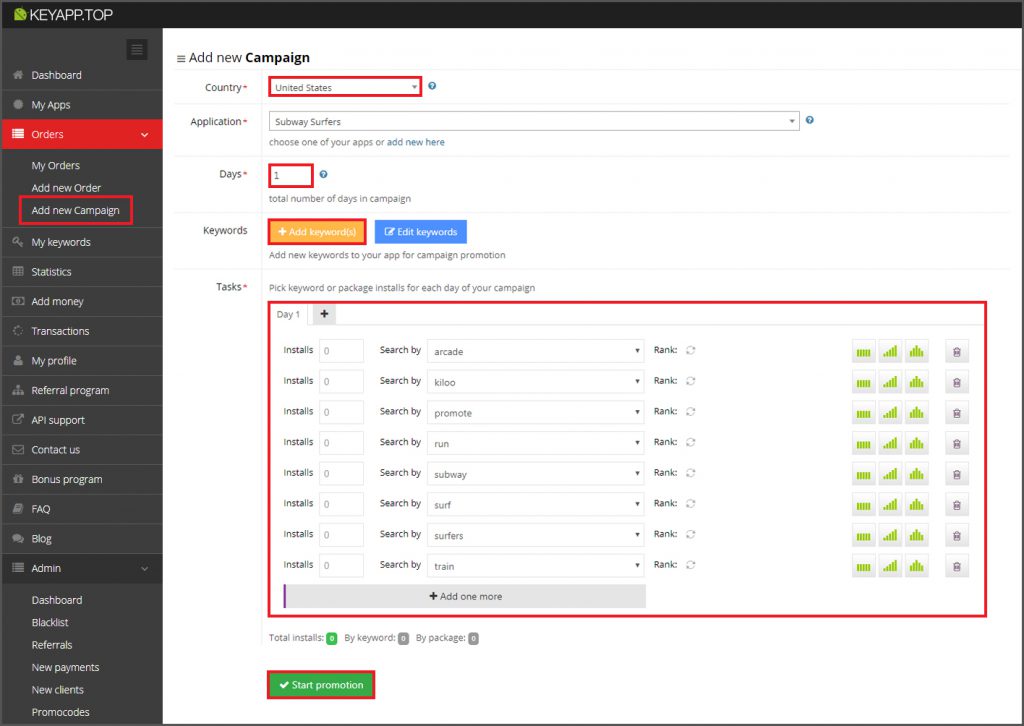
Task: Open My keywords in sidebar
Action: click(x=61, y=242)
